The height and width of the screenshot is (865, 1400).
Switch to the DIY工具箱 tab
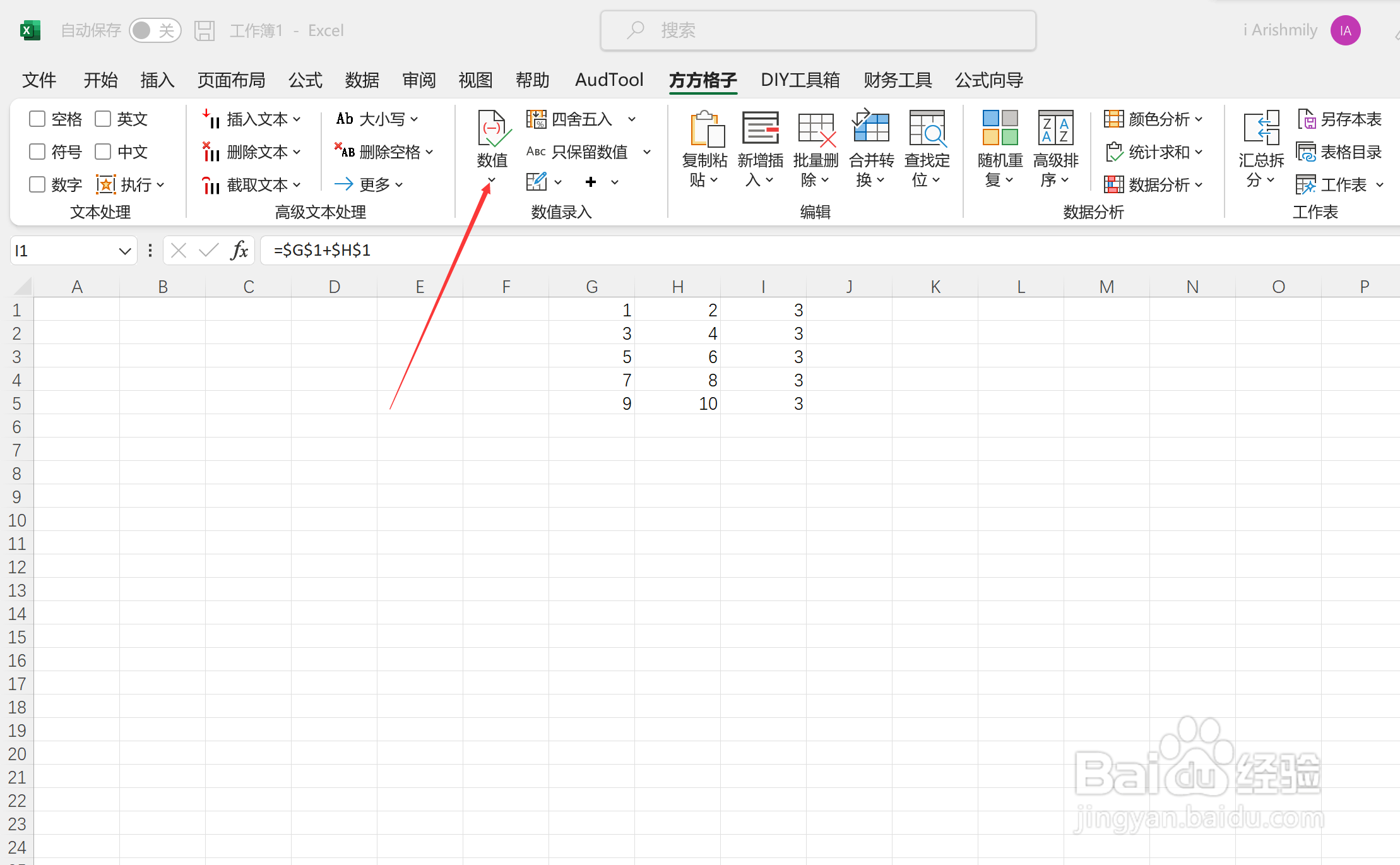(800, 80)
